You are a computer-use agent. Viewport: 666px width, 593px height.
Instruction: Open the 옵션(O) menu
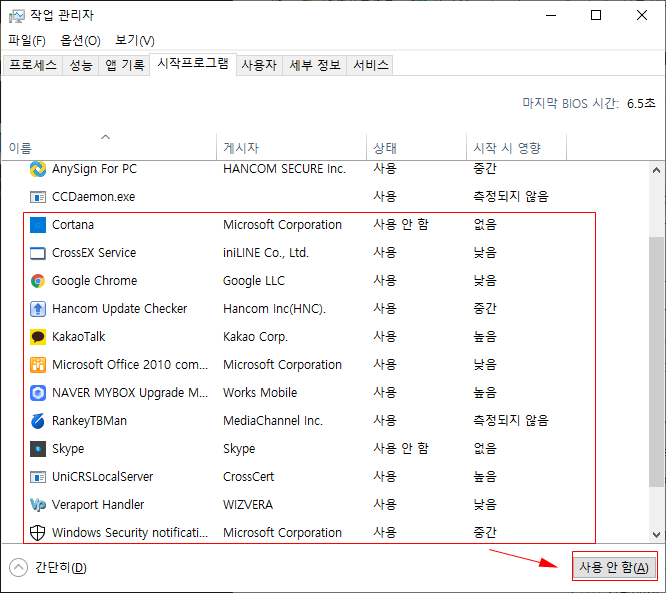click(80, 41)
